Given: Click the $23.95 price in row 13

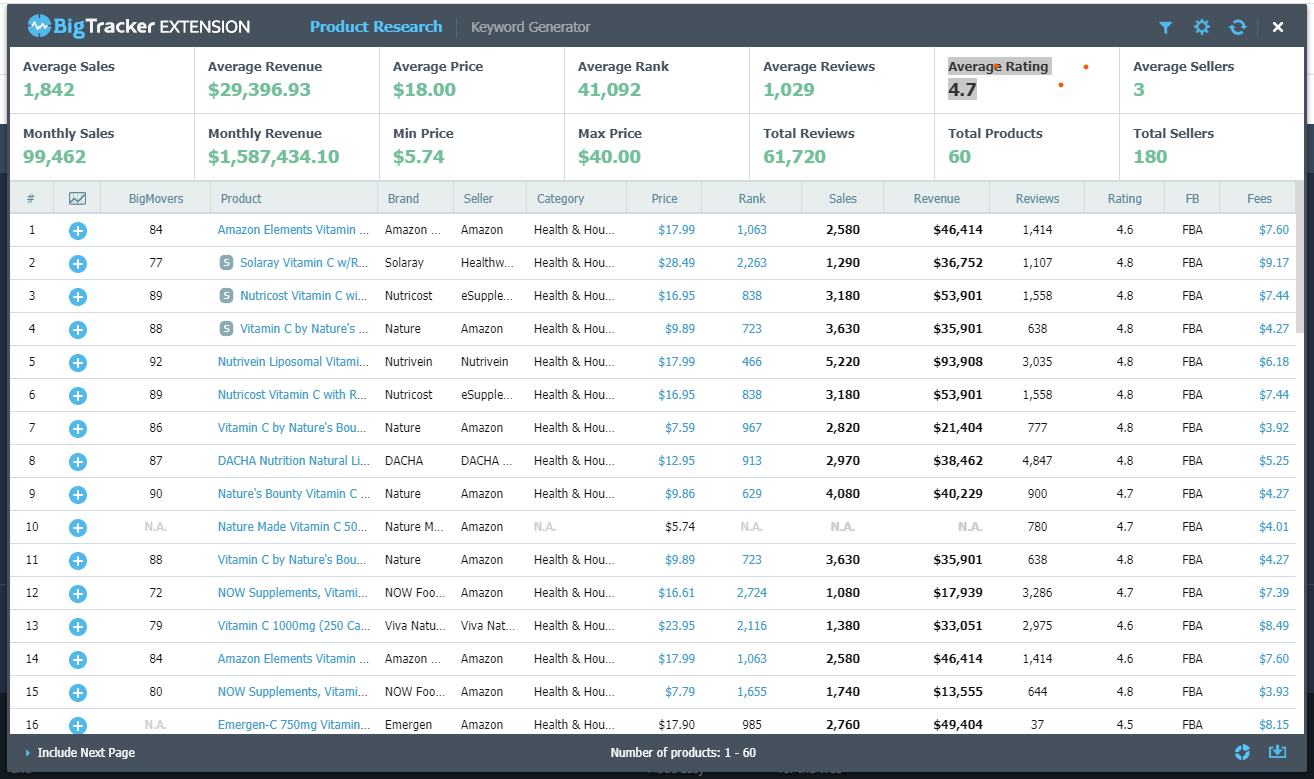Looking at the screenshot, I should [x=676, y=626].
